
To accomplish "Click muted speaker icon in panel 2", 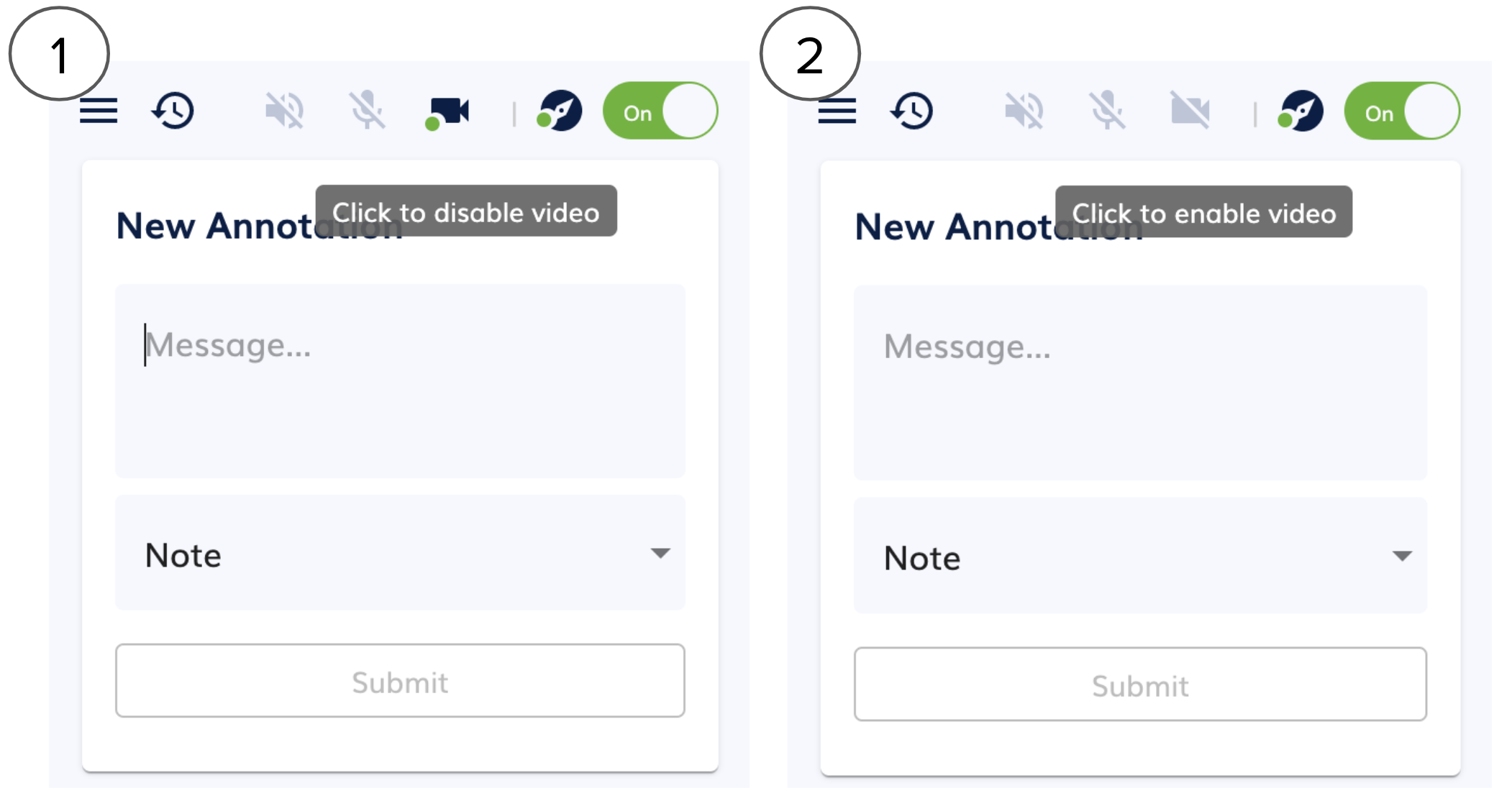I will [x=1024, y=111].
